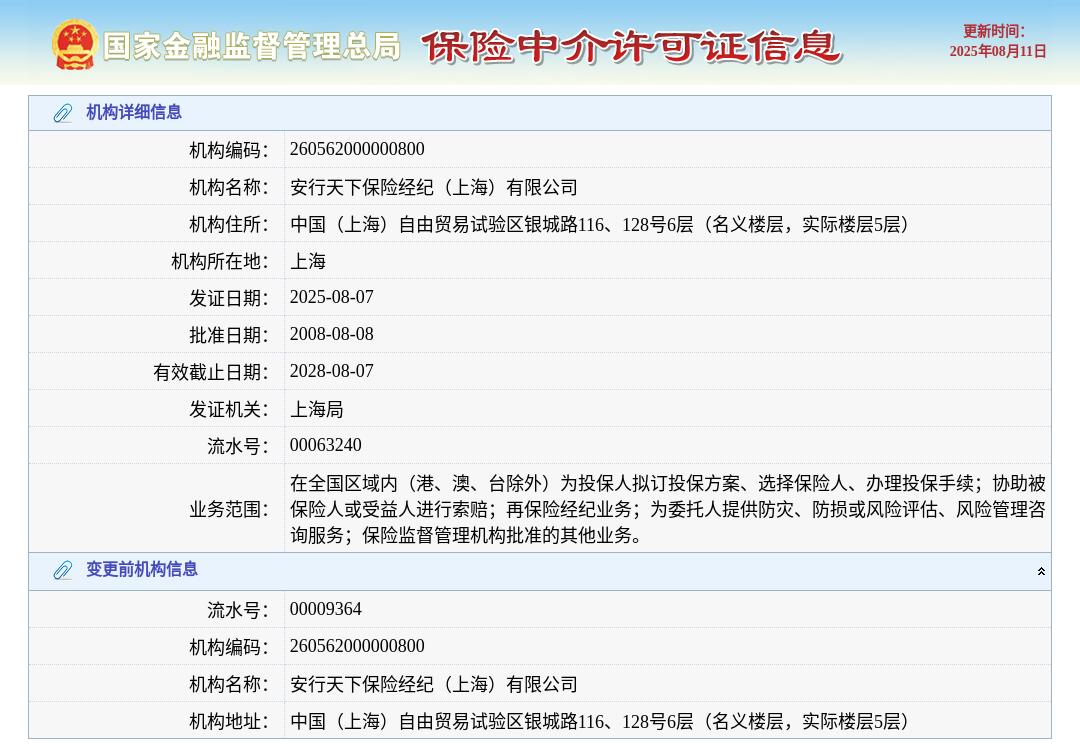Click the previous 流水号 value 00009364
This screenshot has width=1080, height=753.
(x=325, y=609)
